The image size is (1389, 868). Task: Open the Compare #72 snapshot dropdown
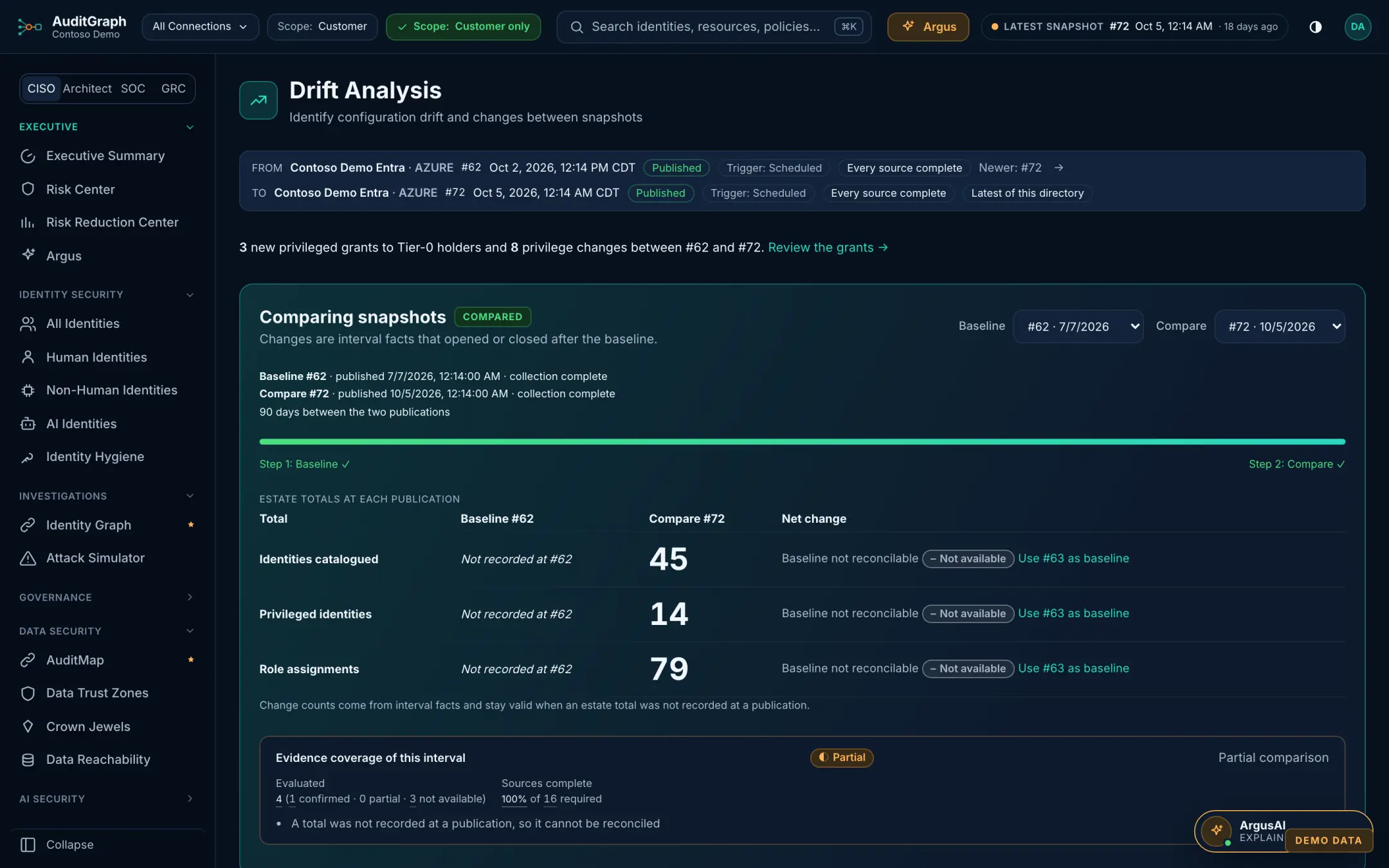tap(1280, 326)
